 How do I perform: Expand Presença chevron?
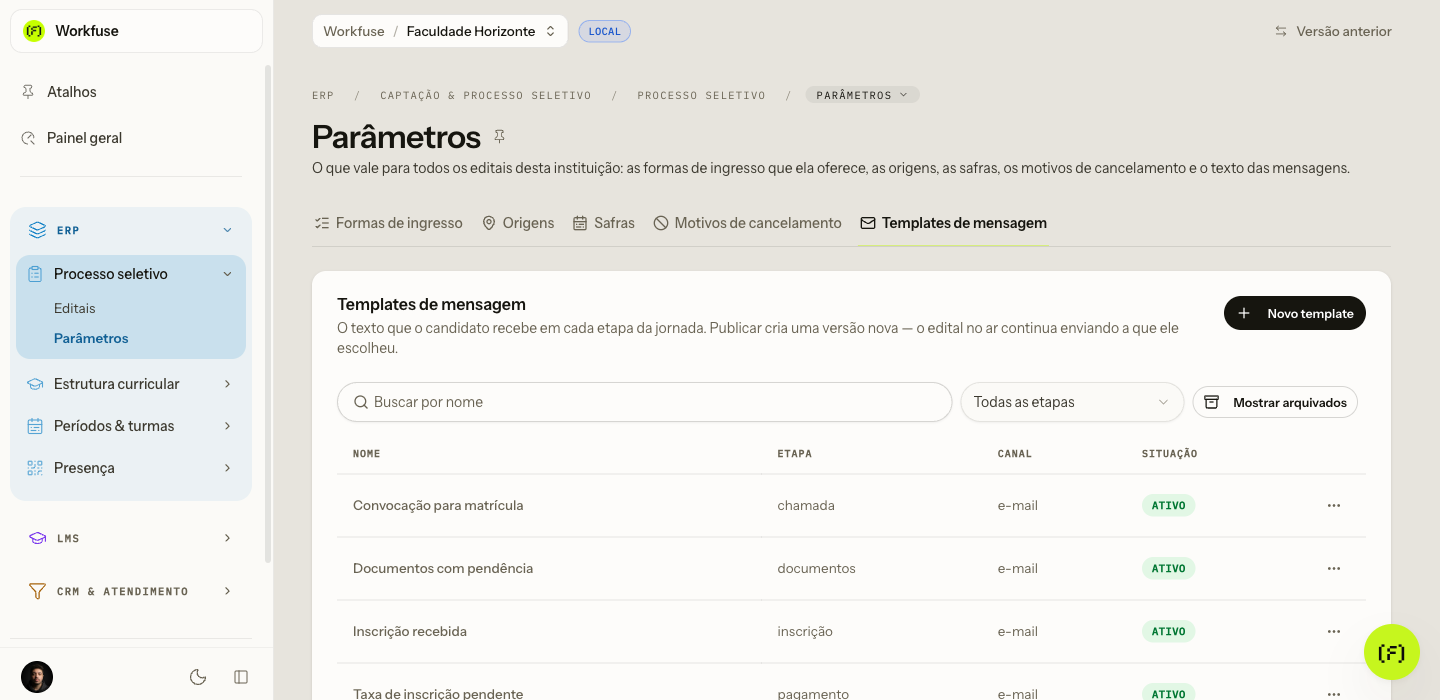[x=227, y=468]
